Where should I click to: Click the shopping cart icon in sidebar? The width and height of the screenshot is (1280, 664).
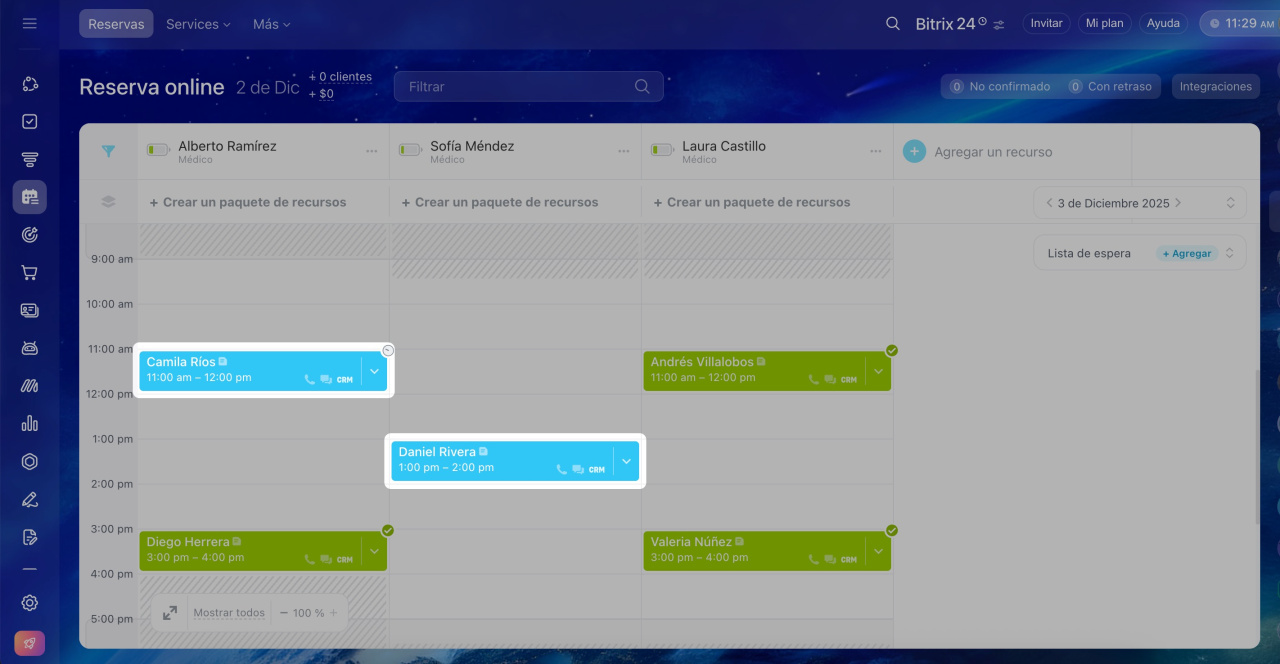click(x=29, y=272)
